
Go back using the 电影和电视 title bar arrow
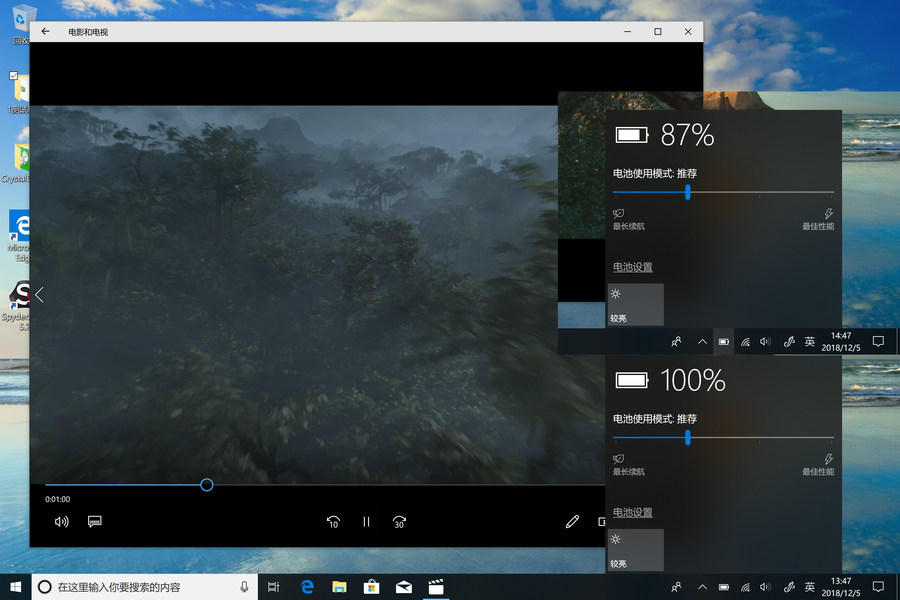tap(45, 32)
